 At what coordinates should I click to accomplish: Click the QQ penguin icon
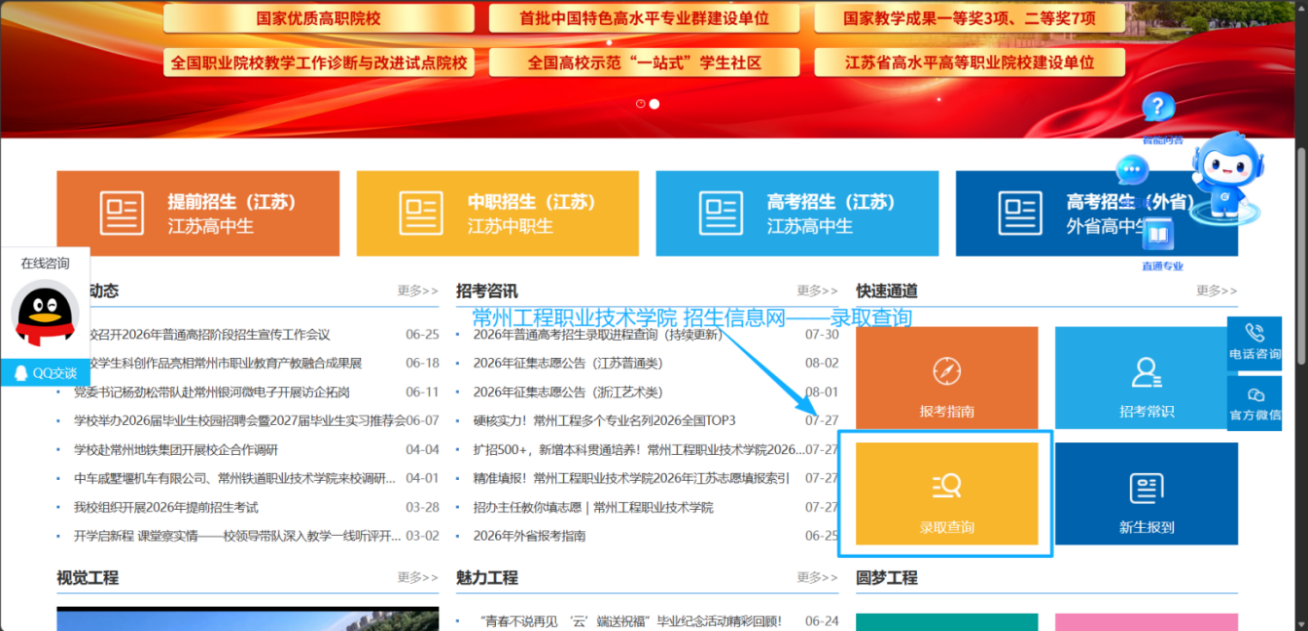click(45, 313)
